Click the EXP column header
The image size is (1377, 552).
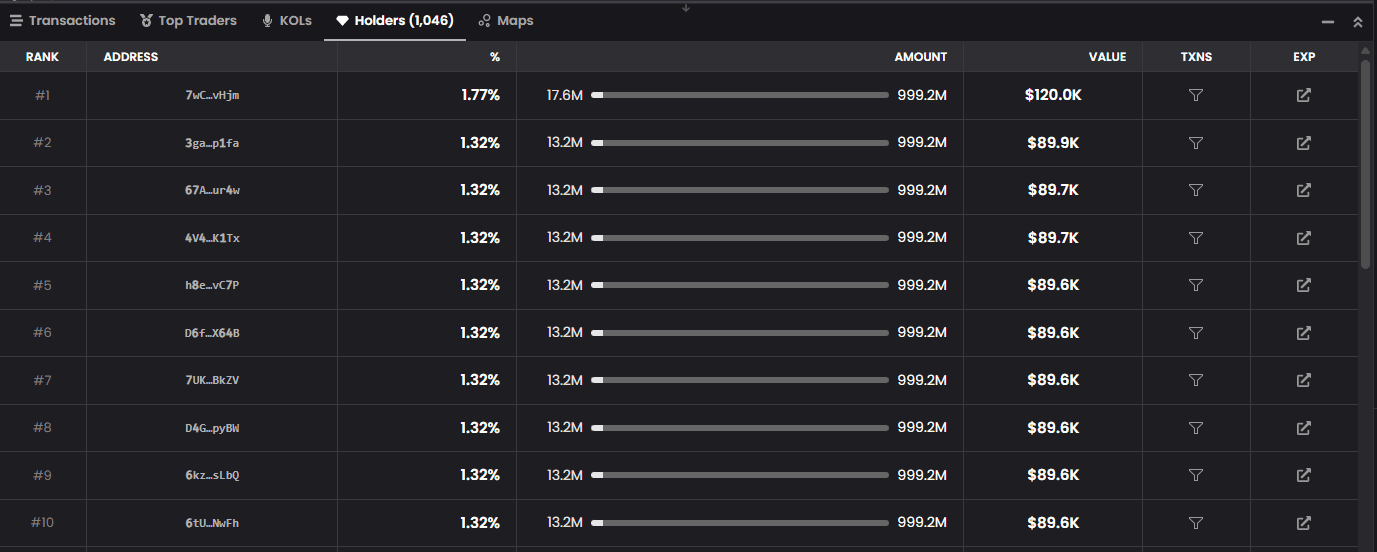click(1304, 57)
